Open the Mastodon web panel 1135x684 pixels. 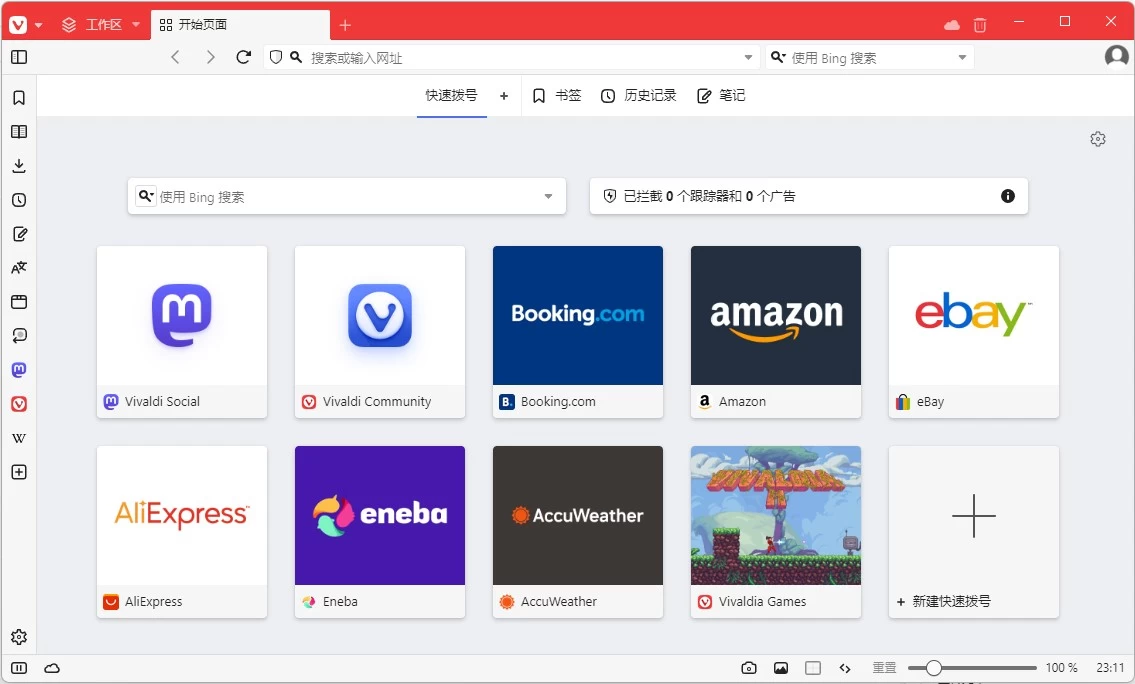(x=18, y=369)
